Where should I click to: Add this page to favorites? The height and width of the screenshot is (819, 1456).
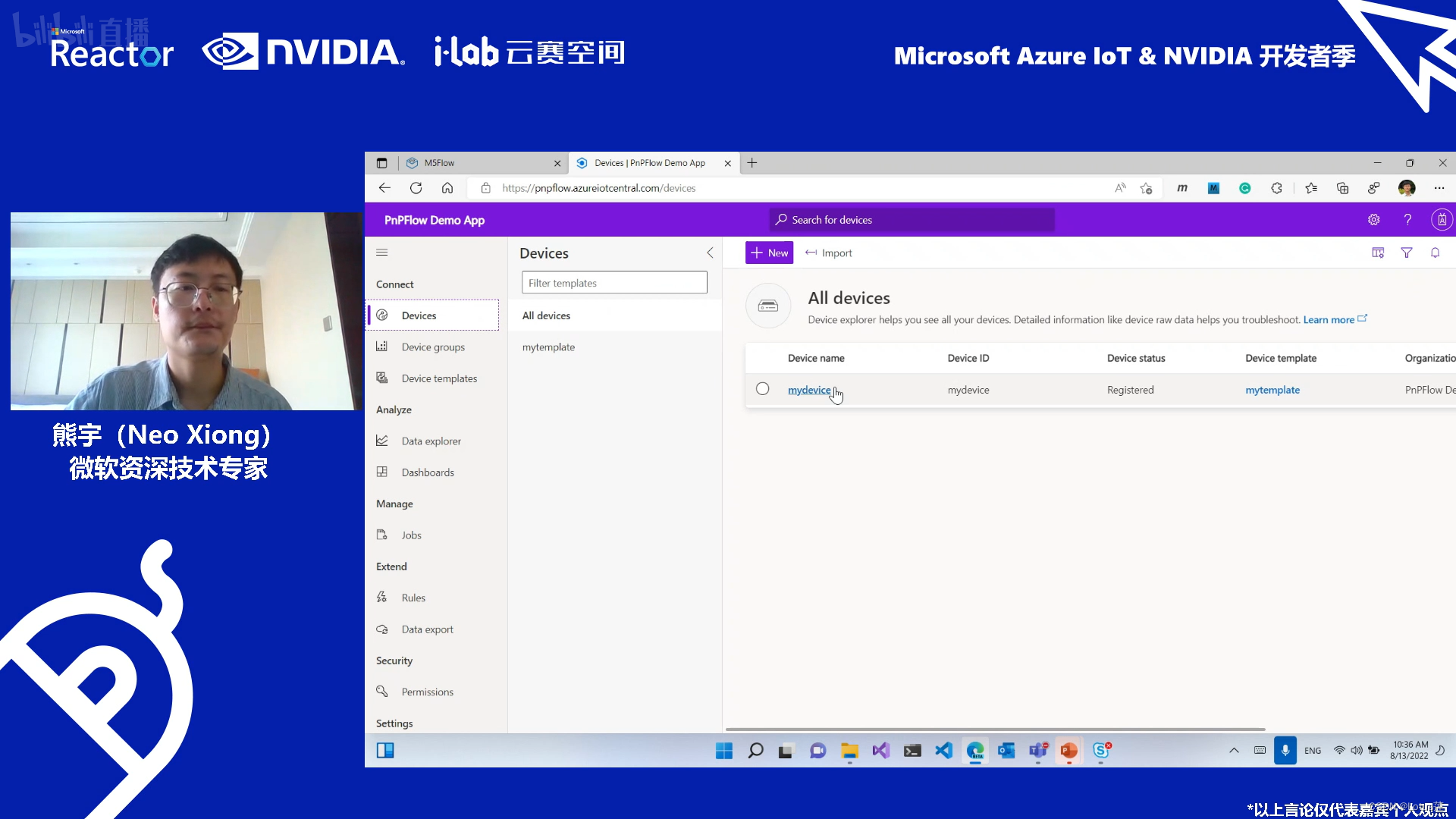[x=1146, y=188]
